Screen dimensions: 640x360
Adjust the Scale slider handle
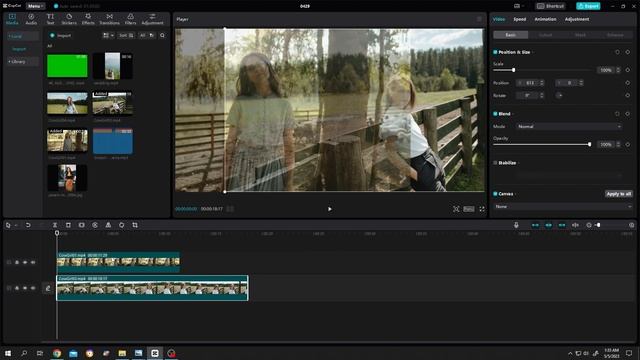[513, 70]
